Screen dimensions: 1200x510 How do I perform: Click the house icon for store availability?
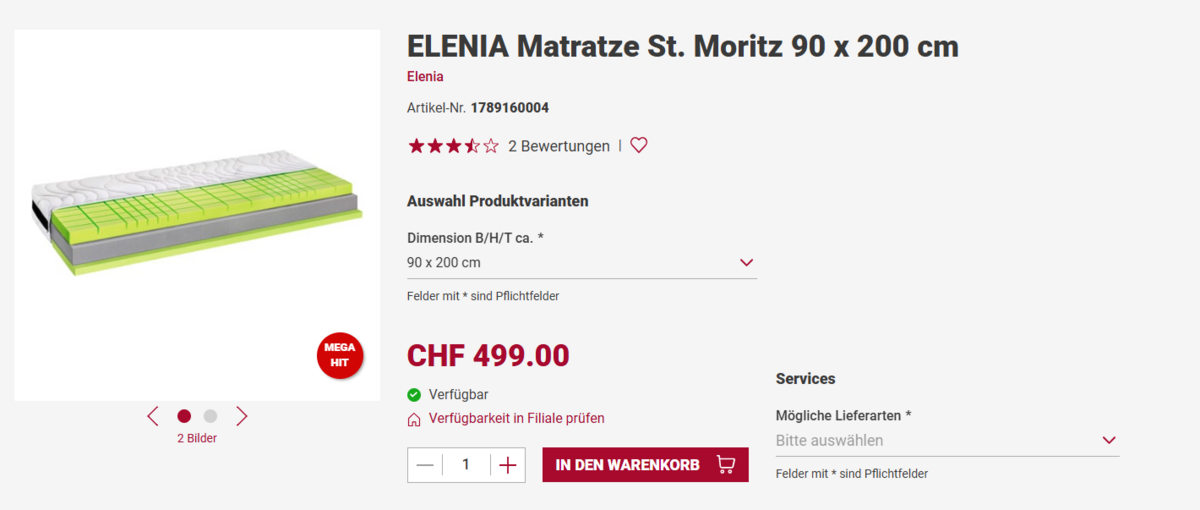414,419
